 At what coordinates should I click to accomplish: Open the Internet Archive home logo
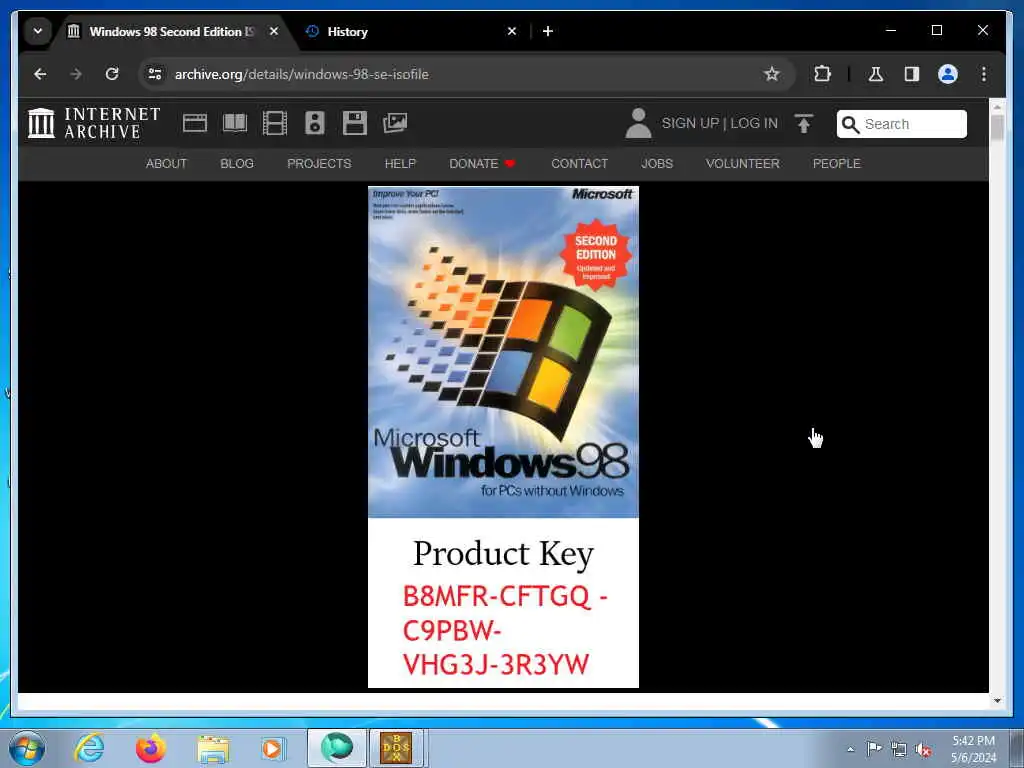pyautogui.click(x=94, y=123)
